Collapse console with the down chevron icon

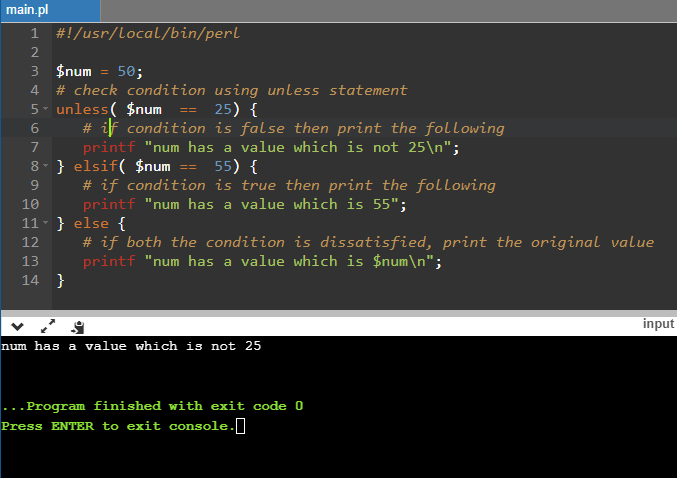pyautogui.click(x=17, y=327)
